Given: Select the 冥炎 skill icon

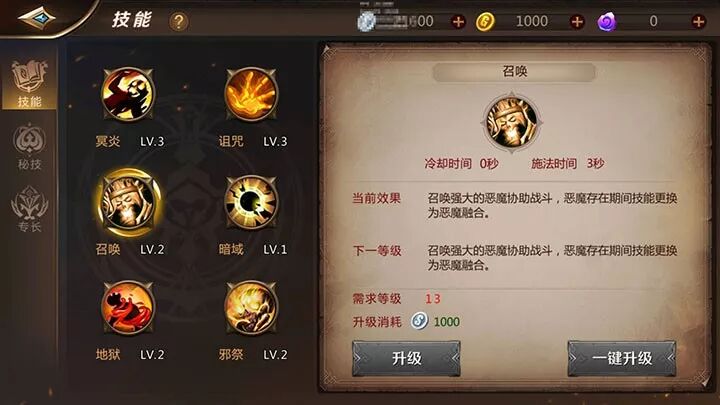Looking at the screenshot, I should 128,95.
